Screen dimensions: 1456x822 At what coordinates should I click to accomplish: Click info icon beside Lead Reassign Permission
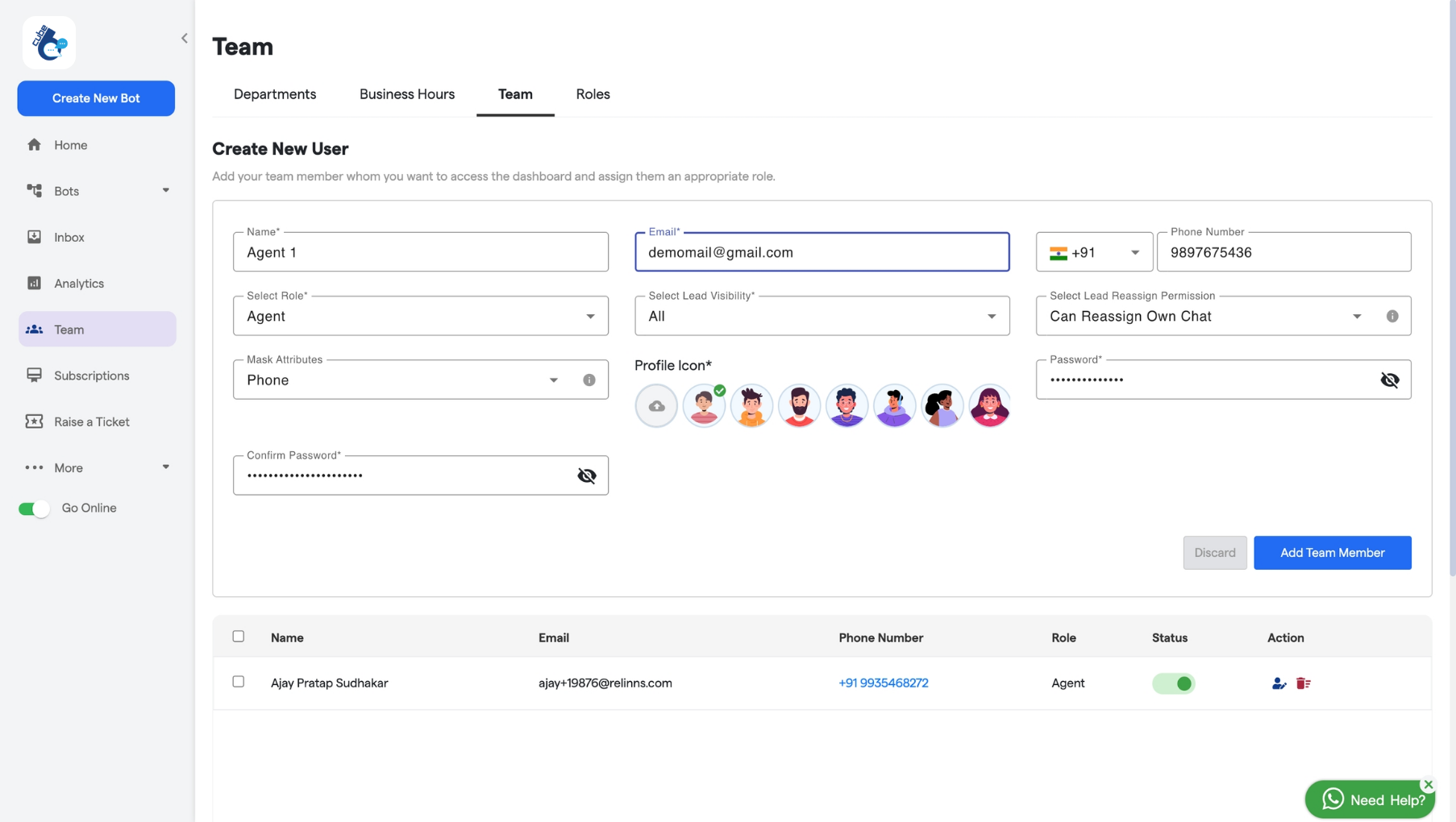(1392, 317)
